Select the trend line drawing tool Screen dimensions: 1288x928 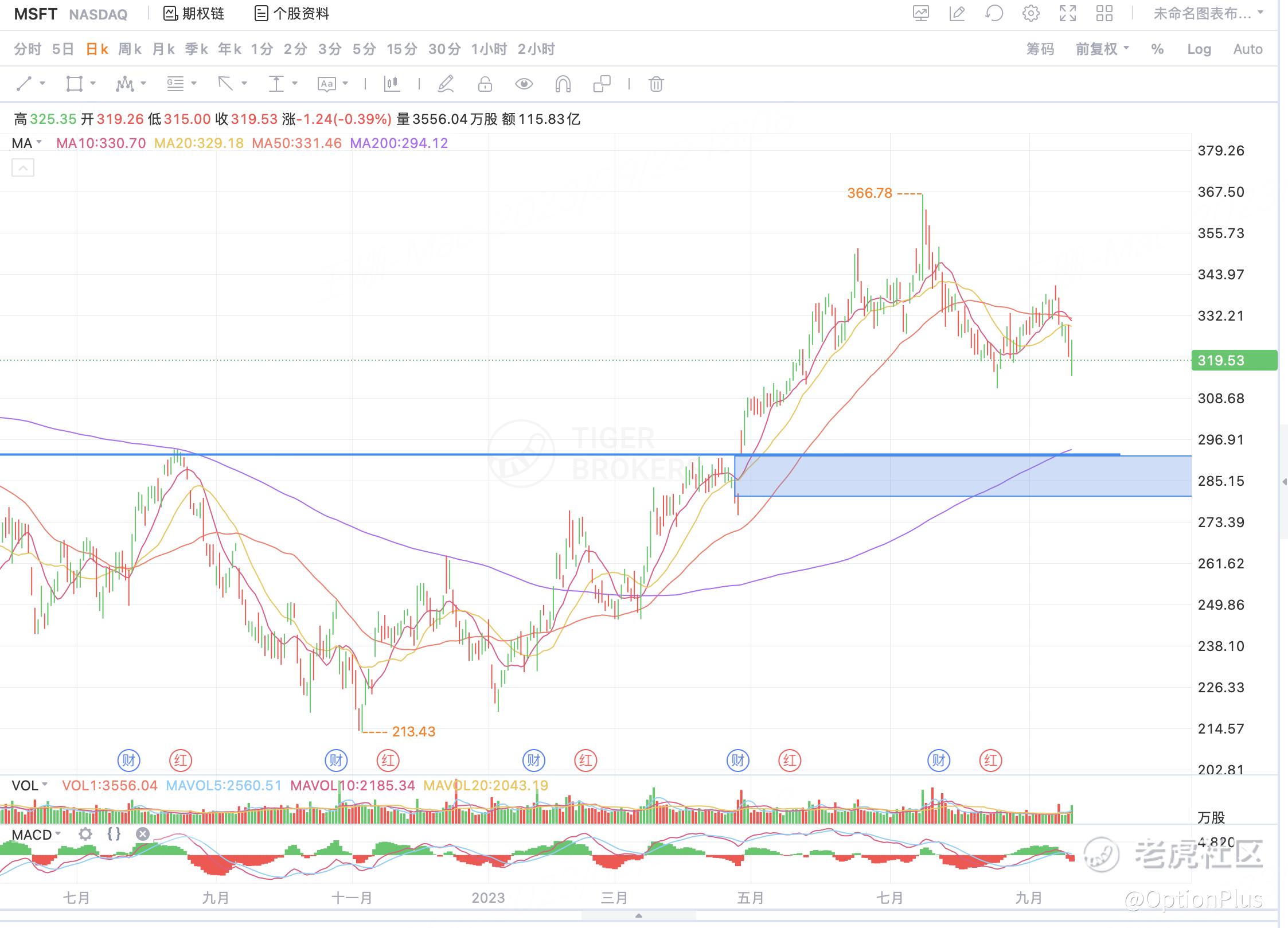[24, 84]
